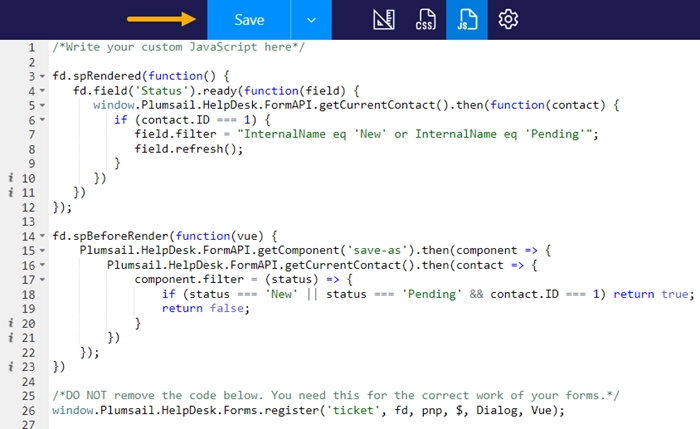
Task: Open the settings gear icon
Action: pyautogui.click(x=508, y=20)
